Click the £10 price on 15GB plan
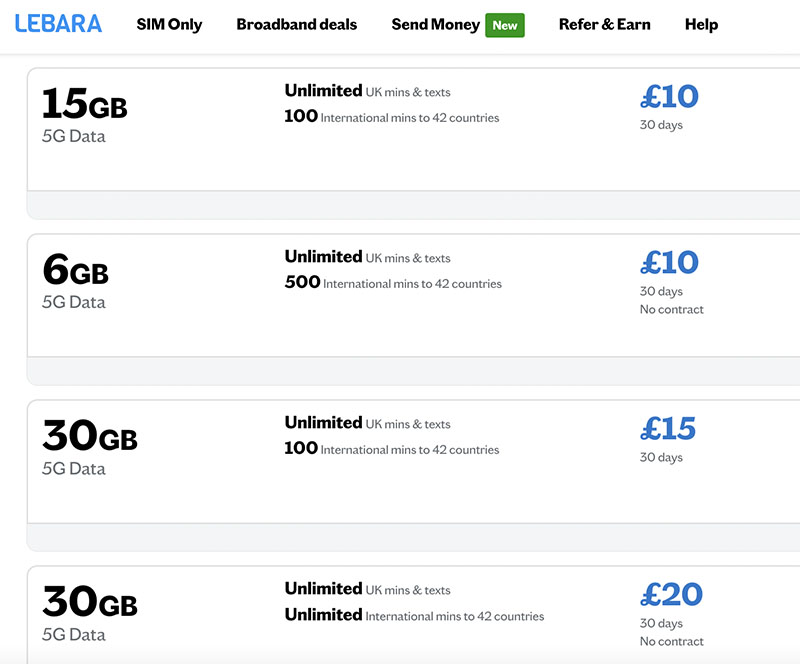Viewport: 800px width, 664px height. tap(669, 96)
